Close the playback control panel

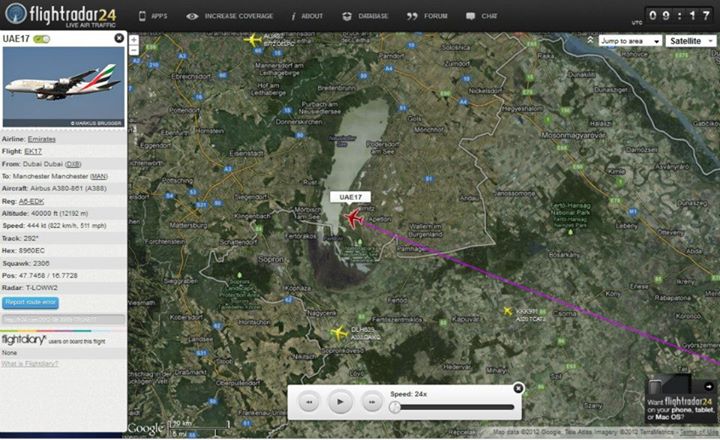(x=518, y=389)
